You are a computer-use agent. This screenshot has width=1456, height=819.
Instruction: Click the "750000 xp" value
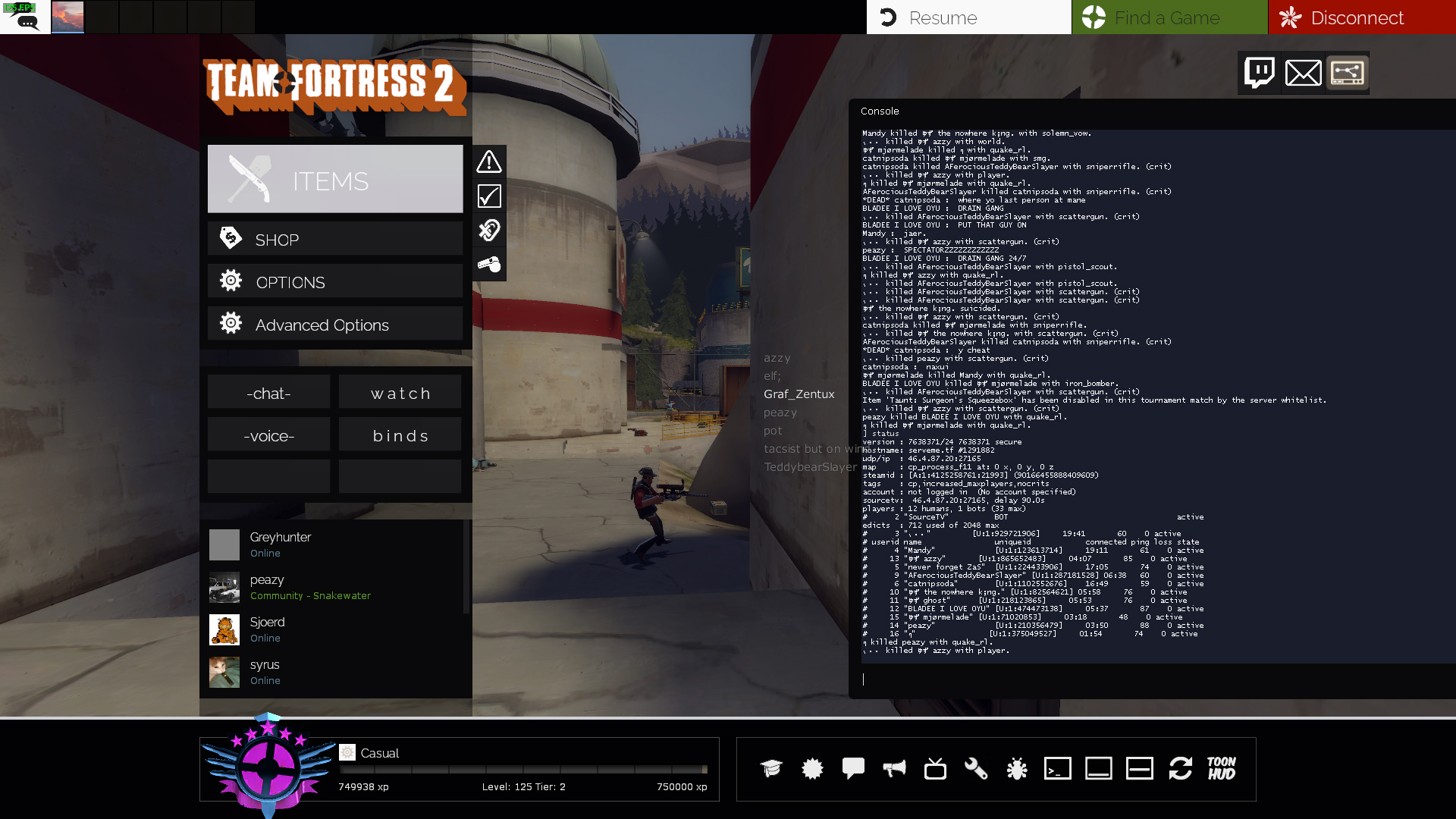coord(682,786)
